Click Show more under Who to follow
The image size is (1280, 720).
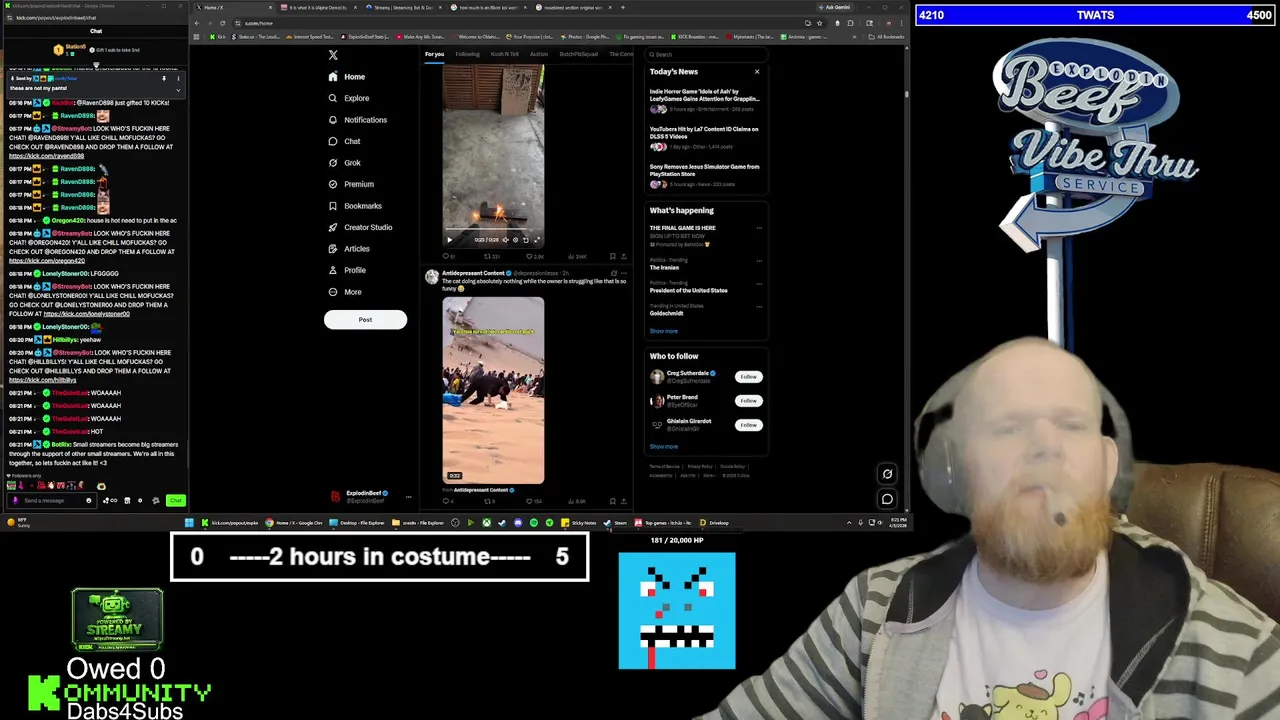(664, 447)
